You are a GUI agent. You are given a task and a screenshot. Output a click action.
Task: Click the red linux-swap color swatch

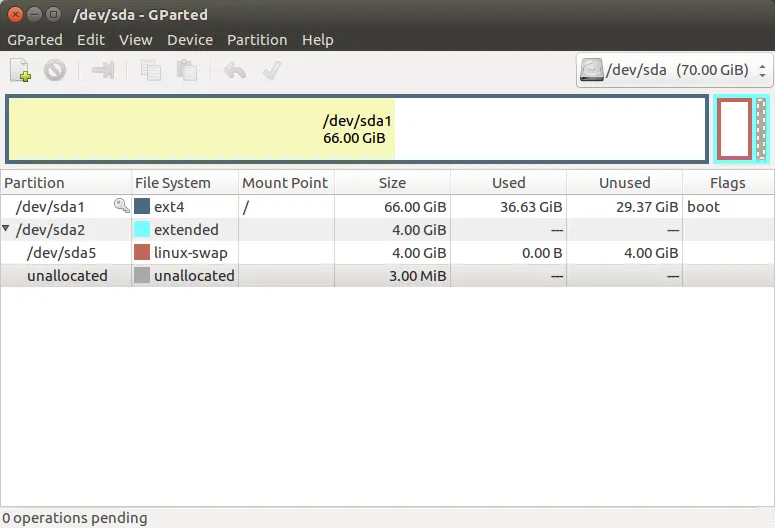pyautogui.click(x=142, y=252)
